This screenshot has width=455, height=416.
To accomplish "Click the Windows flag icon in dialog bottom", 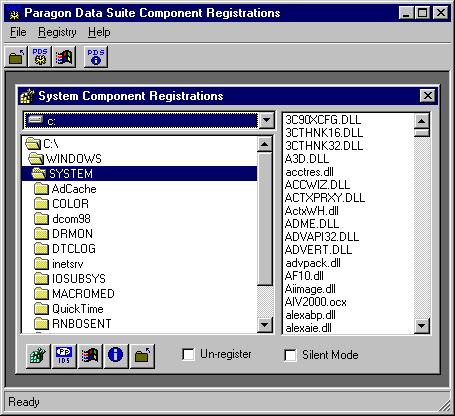I will click(90, 356).
